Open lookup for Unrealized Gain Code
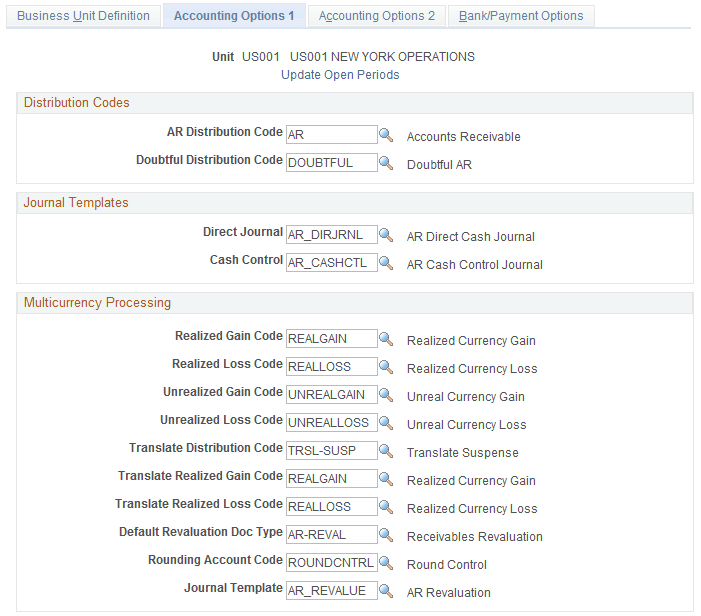701x616 pixels. coord(386,395)
